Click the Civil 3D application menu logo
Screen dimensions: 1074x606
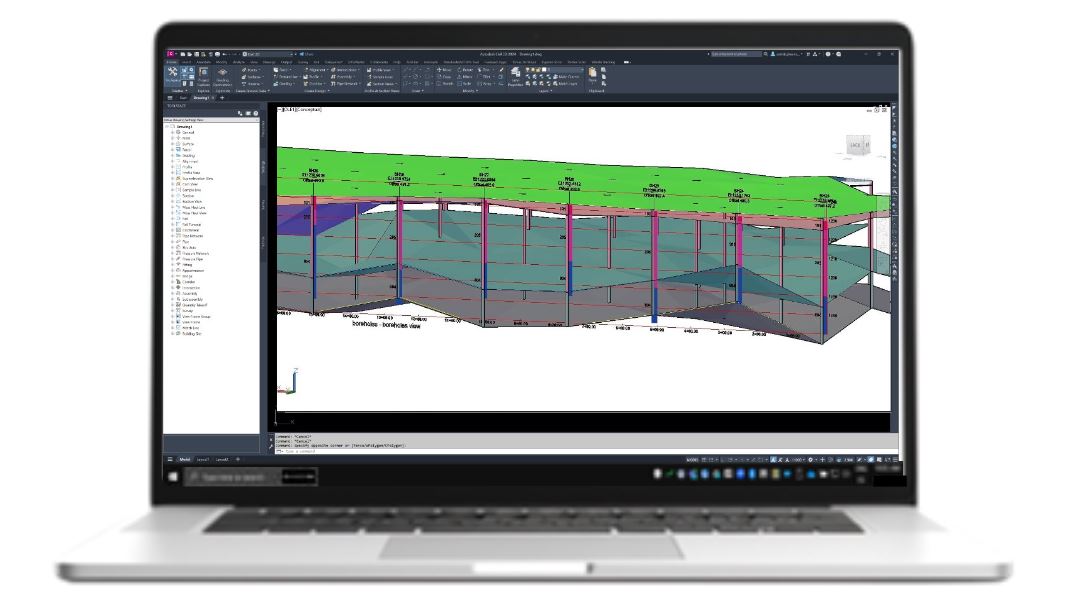click(x=171, y=53)
